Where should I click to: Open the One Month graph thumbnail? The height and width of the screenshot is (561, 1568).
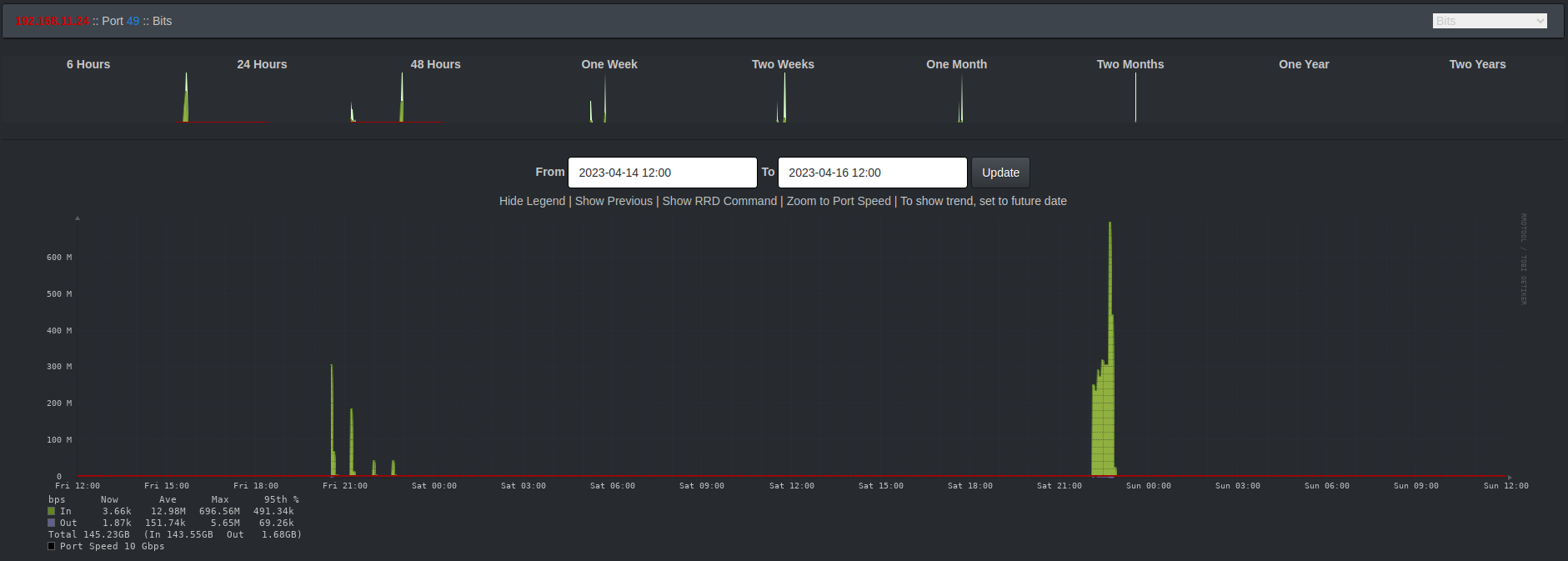tap(956, 92)
